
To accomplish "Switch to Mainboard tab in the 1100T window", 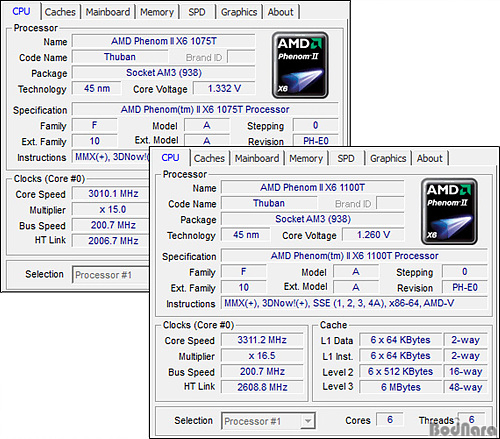I will pyautogui.click(x=257, y=158).
